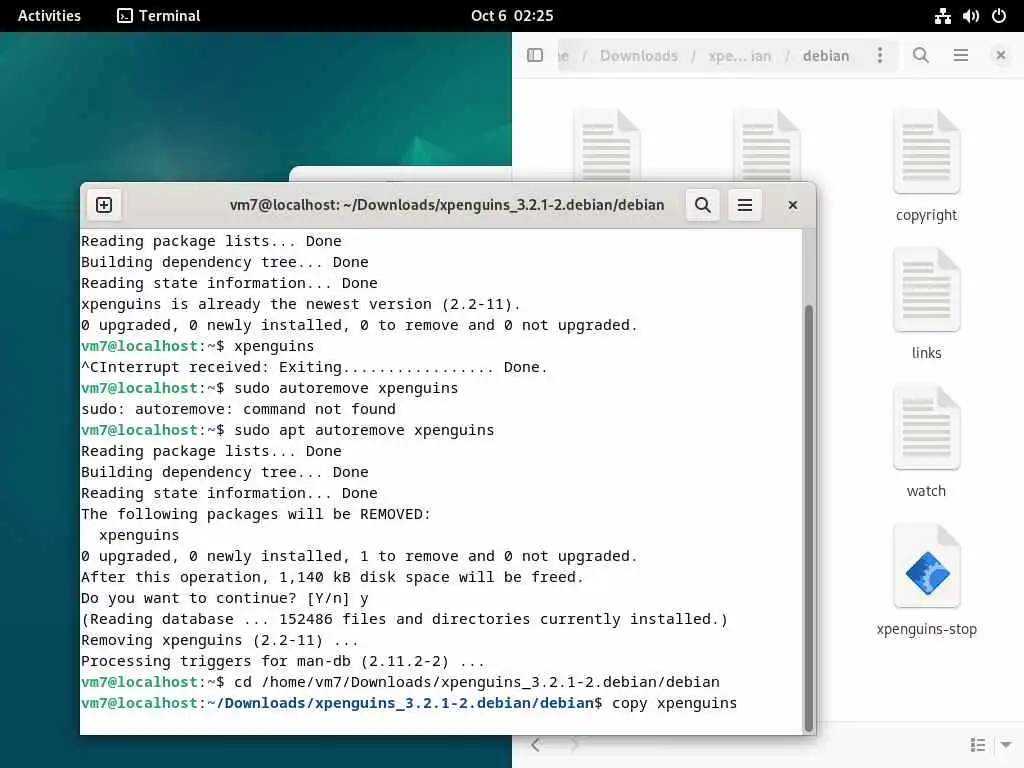The width and height of the screenshot is (1024, 768).
Task: Select the links file icon
Action: point(927,289)
